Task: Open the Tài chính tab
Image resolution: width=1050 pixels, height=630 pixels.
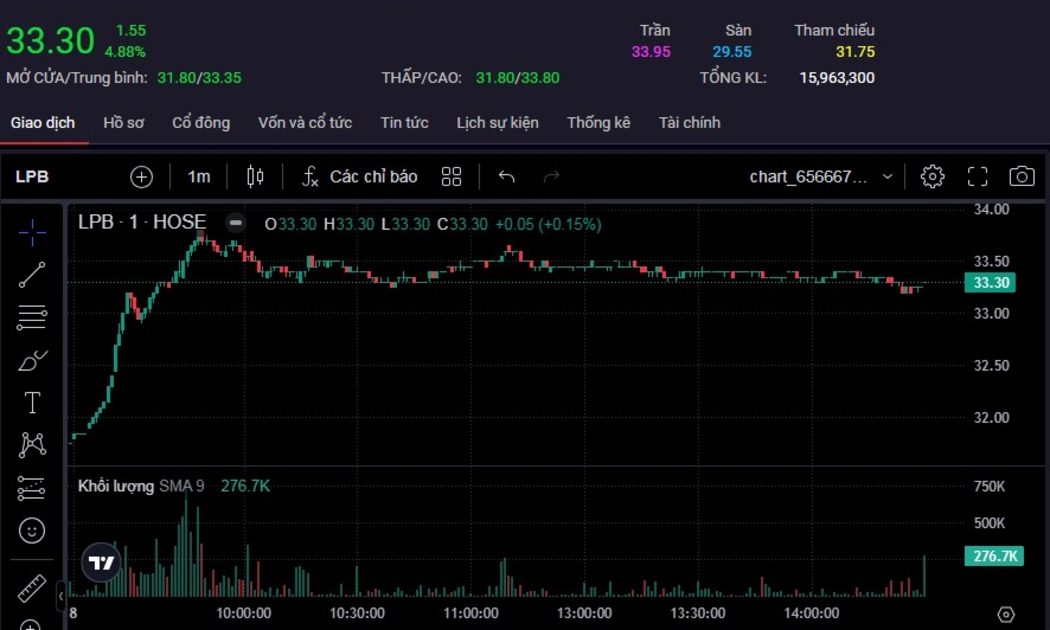Action: (689, 123)
